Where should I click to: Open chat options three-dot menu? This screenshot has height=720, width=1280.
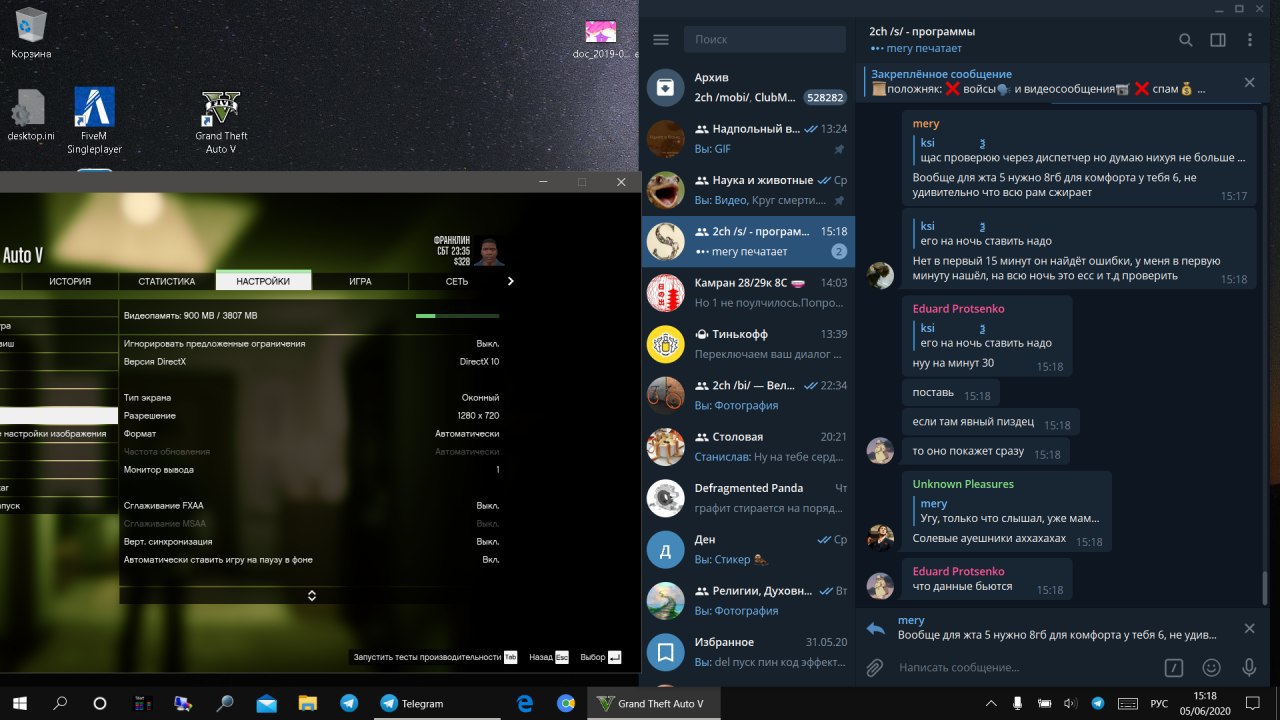(x=1250, y=40)
